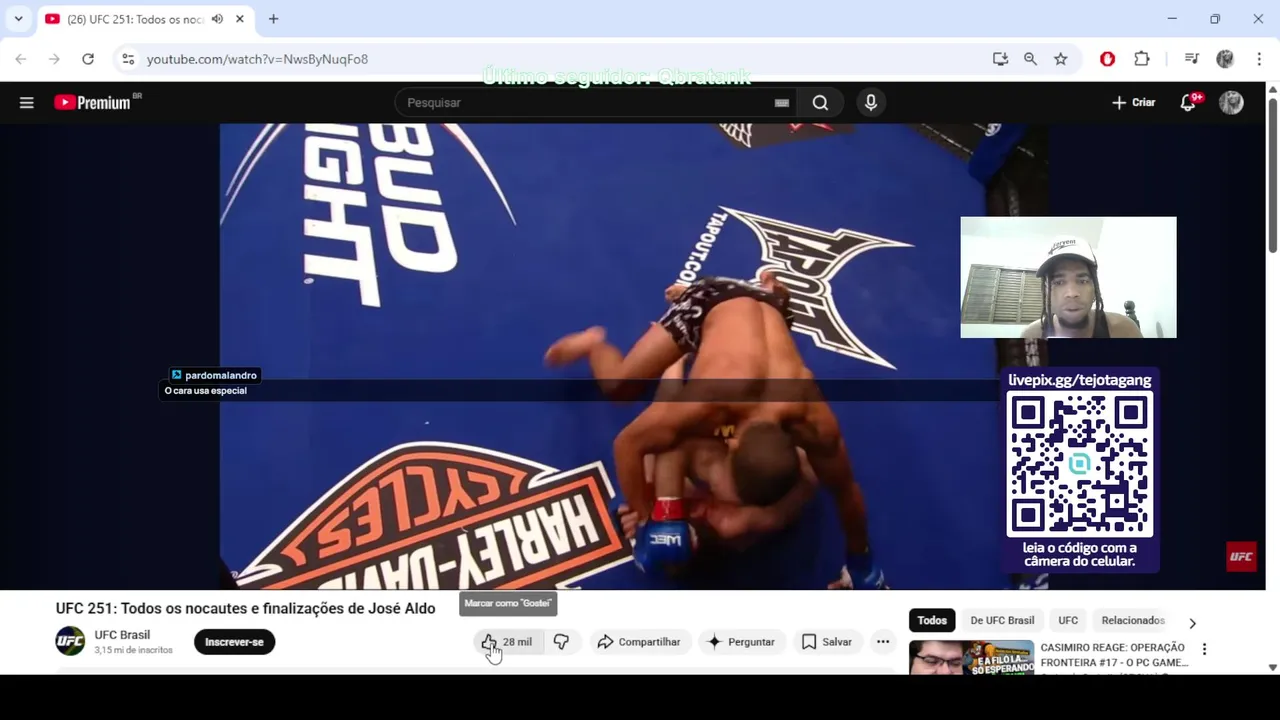The image size is (1280, 720).
Task: Click the search magnifier button
Action: 820,102
